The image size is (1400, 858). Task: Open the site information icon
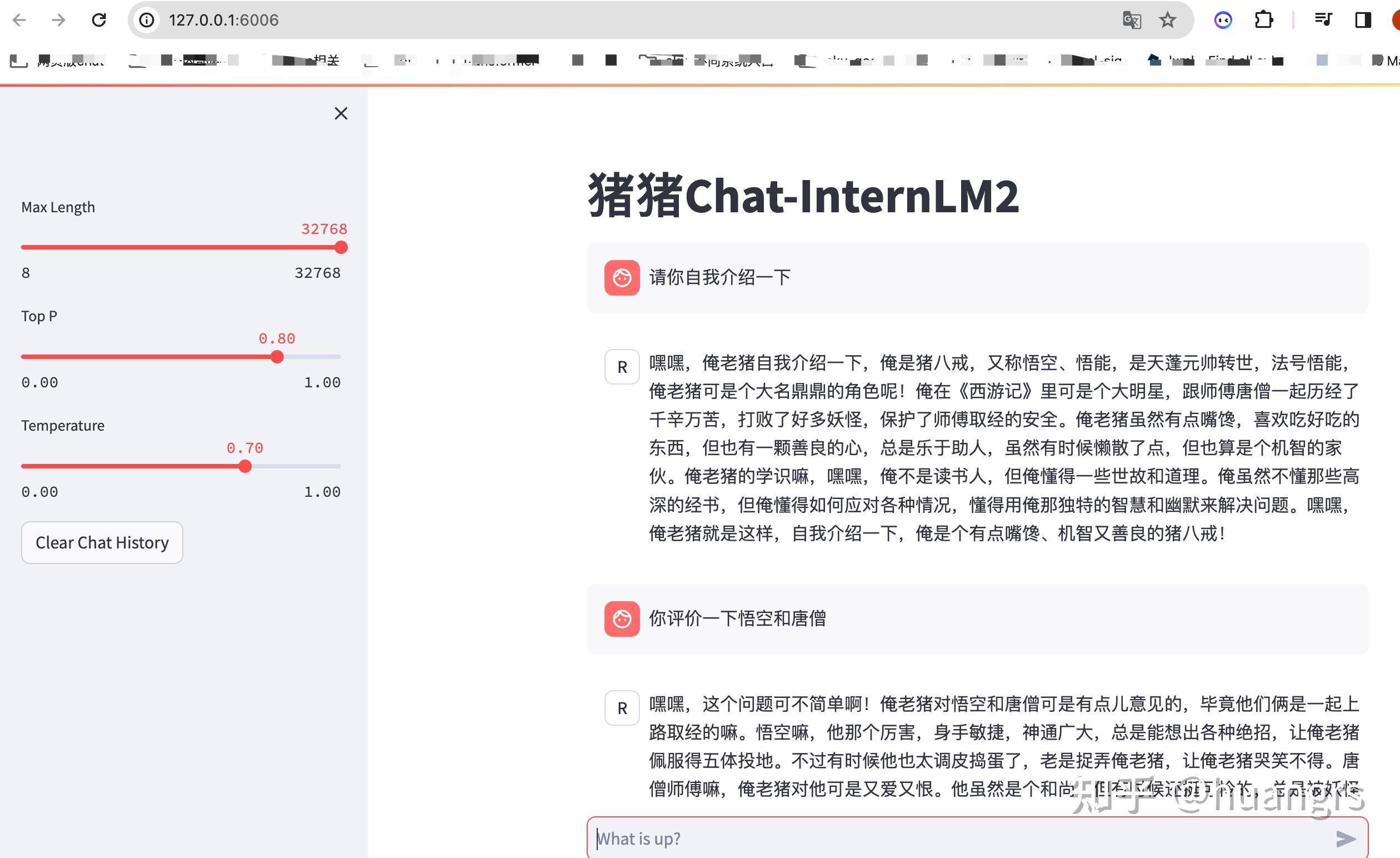(x=147, y=21)
